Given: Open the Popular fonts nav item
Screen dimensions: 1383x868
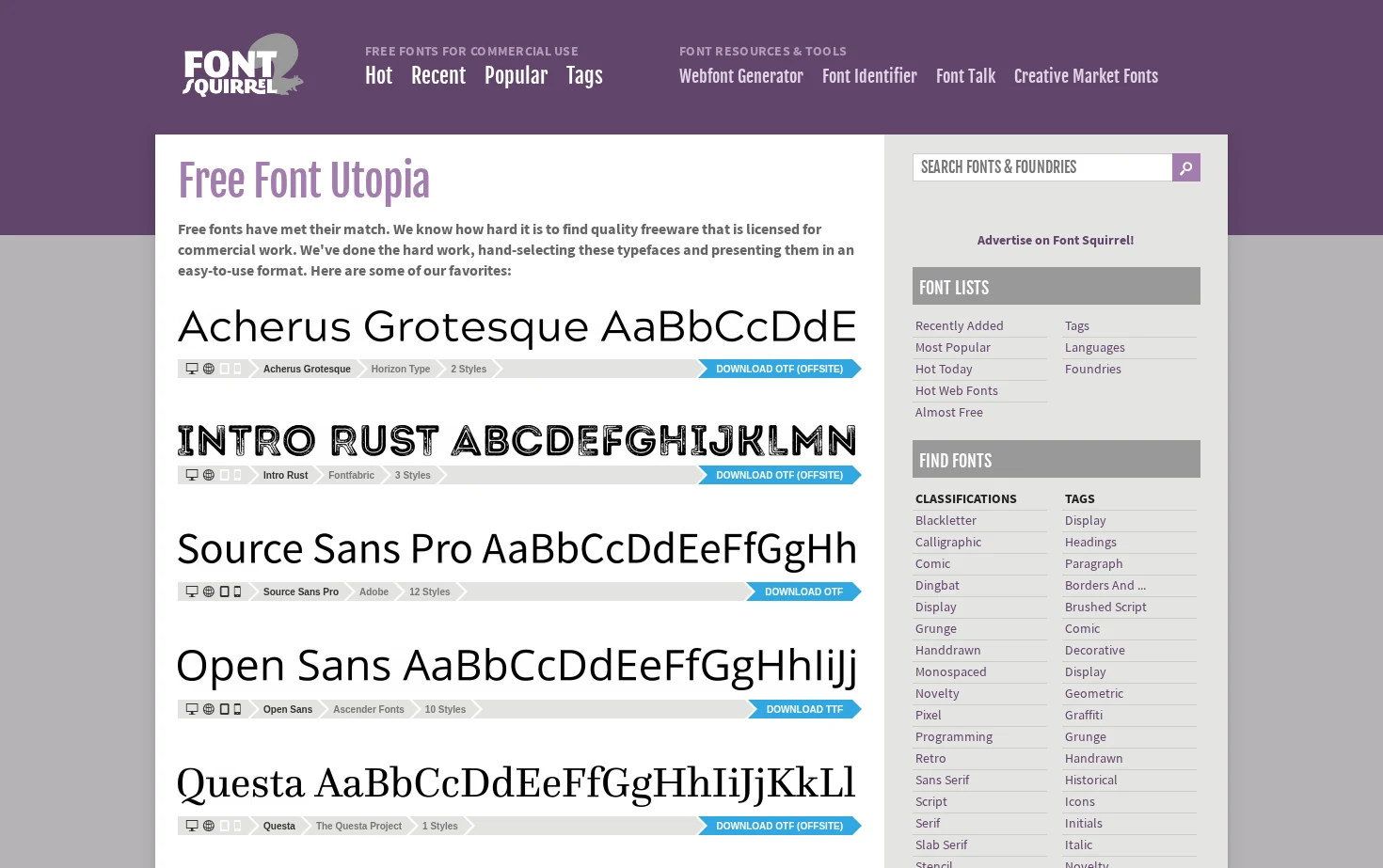Looking at the screenshot, I should tap(516, 76).
